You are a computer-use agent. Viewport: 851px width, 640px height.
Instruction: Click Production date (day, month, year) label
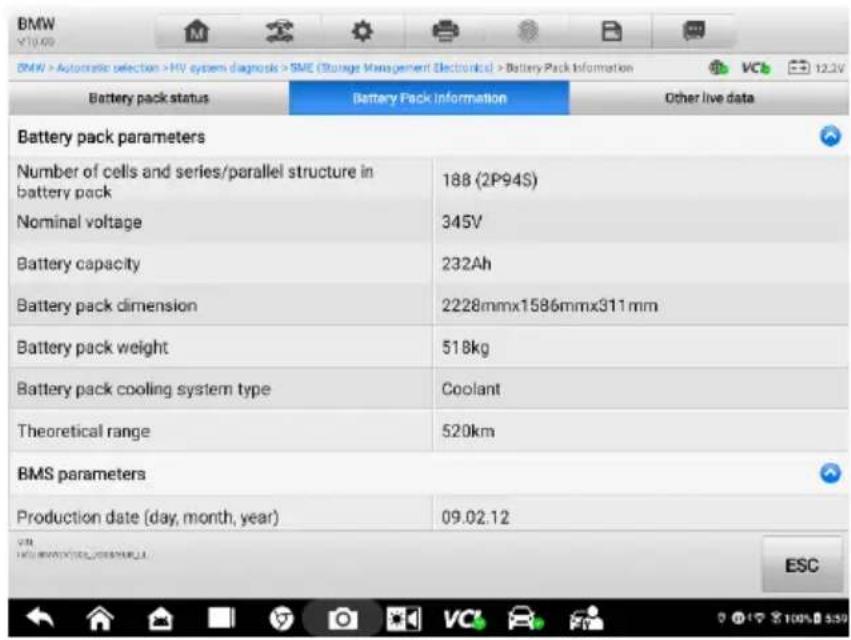point(148,517)
